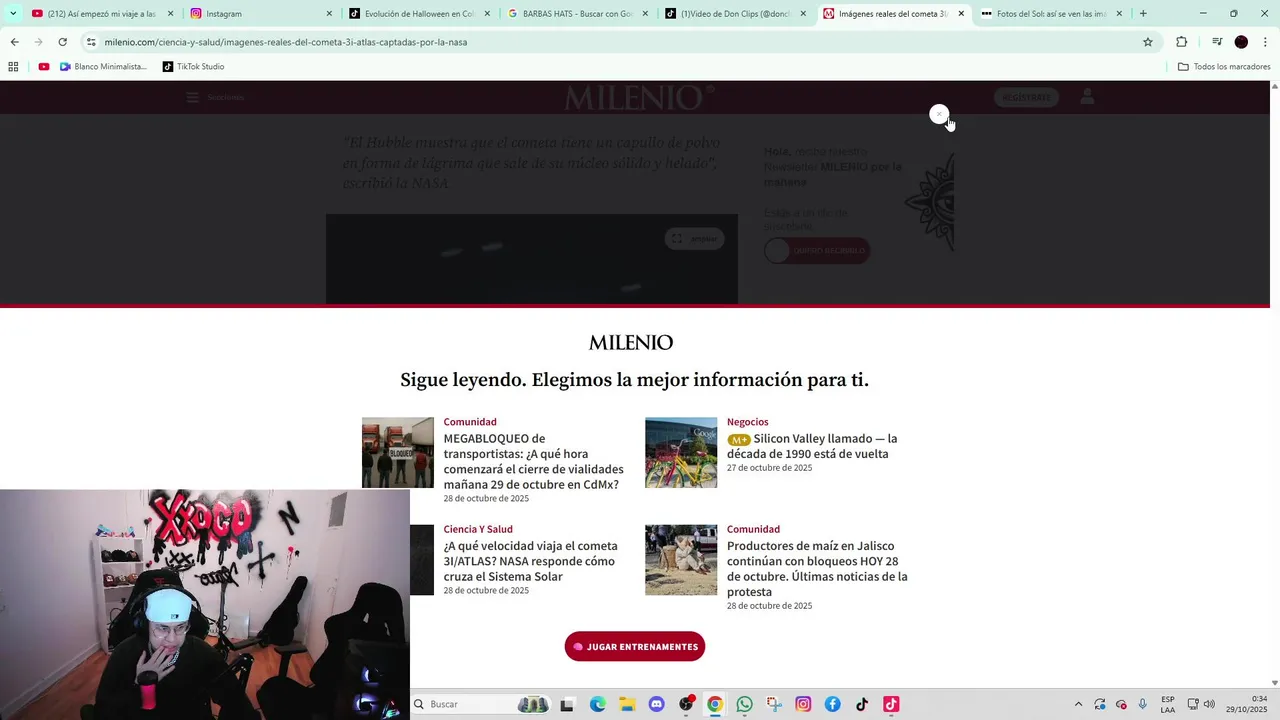Open WhatsApp from the taskbar
Screen dimensions: 1280x720
pyautogui.click(x=744, y=704)
